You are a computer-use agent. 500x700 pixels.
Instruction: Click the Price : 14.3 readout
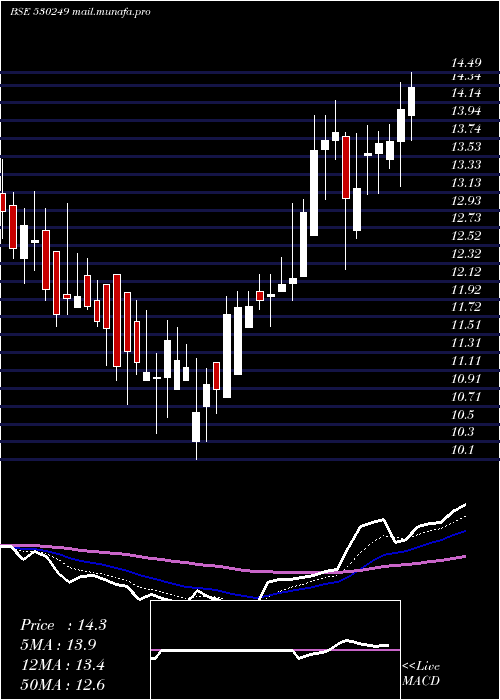click(63, 625)
